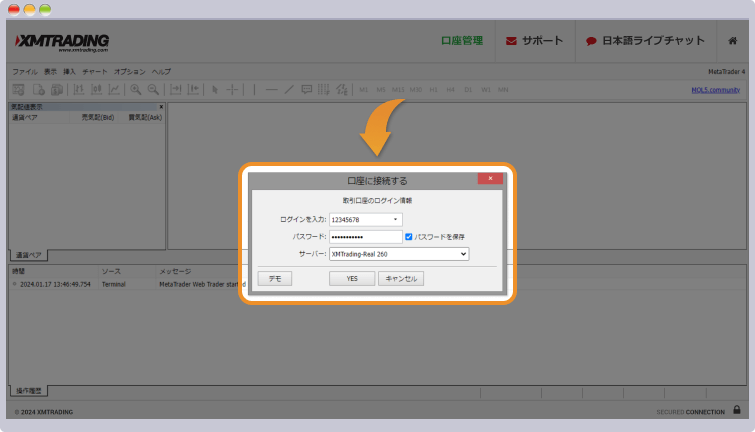Screen dimensions: 755x432
Task: Open the オプション menu
Action: tap(130, 72)
